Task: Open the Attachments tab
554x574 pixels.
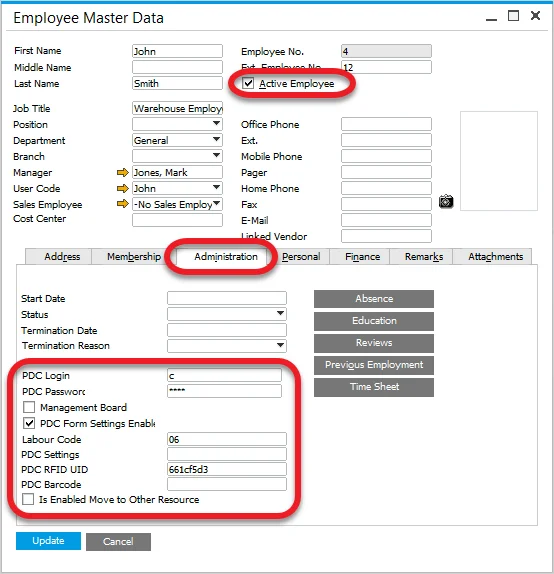Action: (x=492, y=256)
